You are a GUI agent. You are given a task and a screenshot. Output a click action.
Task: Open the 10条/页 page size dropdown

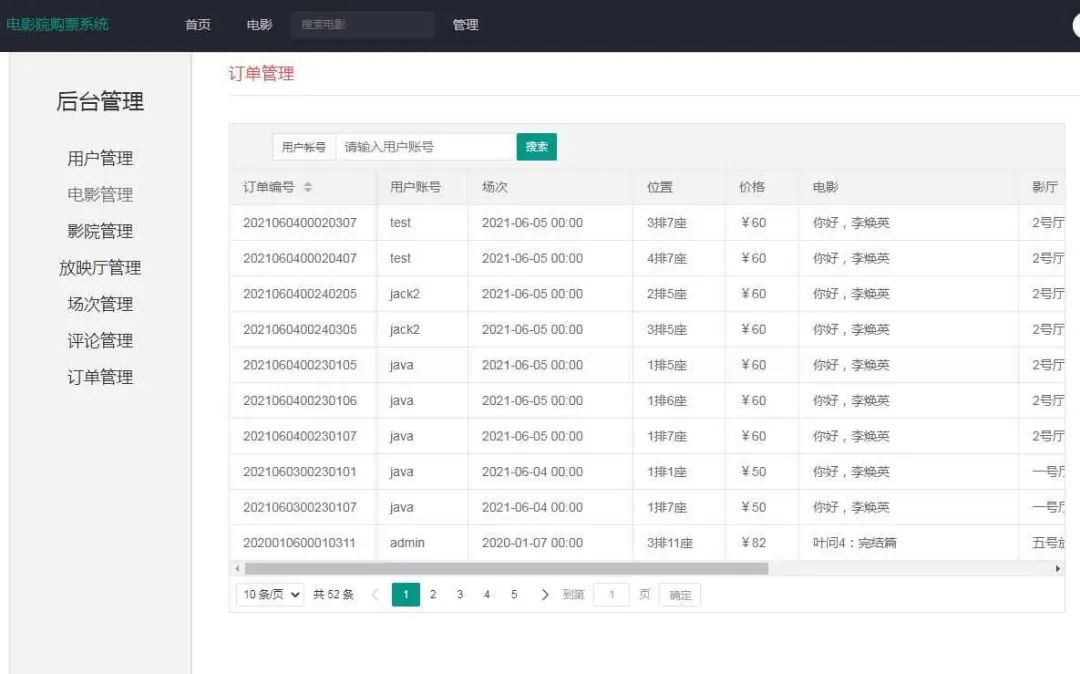click(268, 594)
